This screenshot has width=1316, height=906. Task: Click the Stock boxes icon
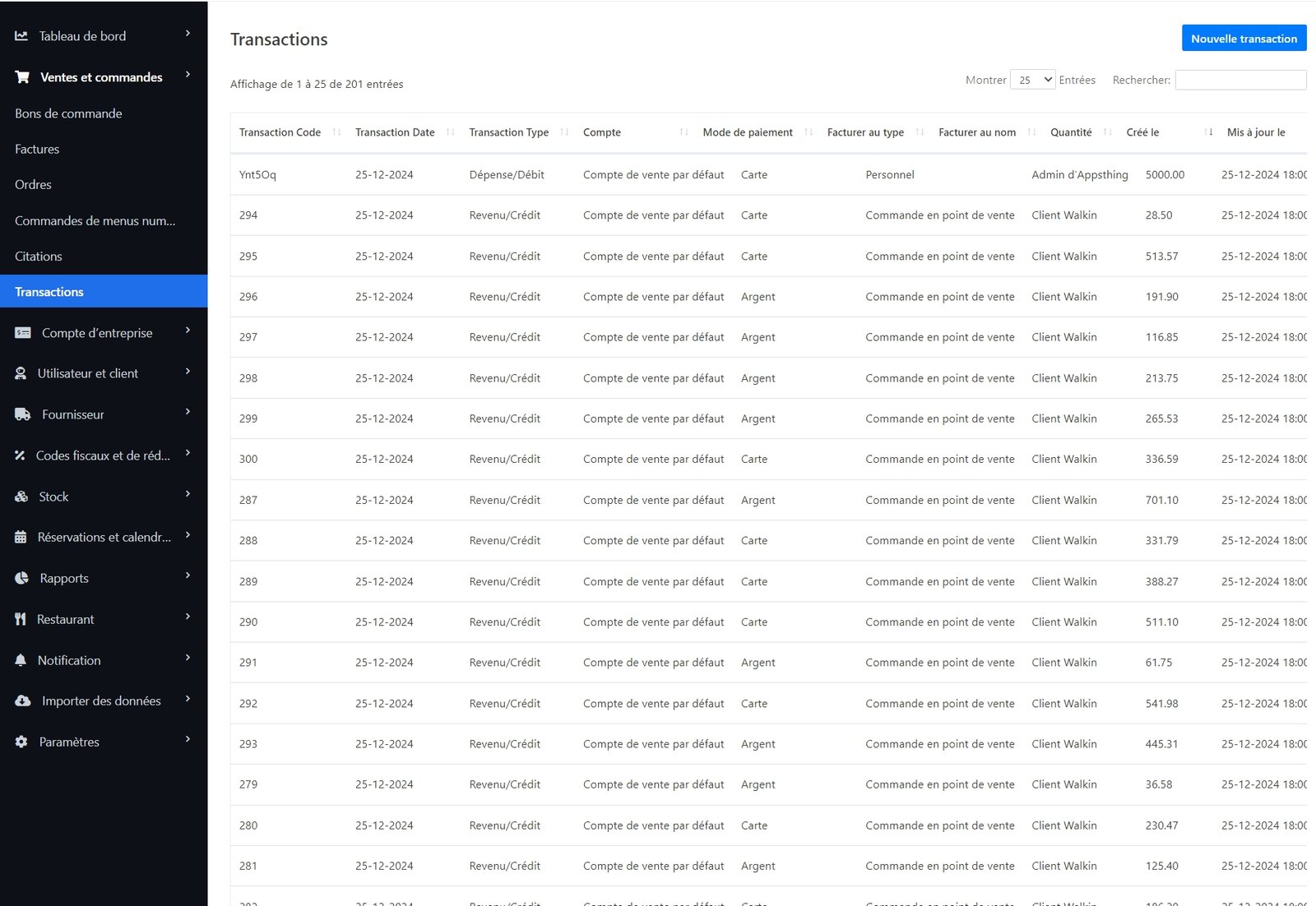tap(21, 497)
